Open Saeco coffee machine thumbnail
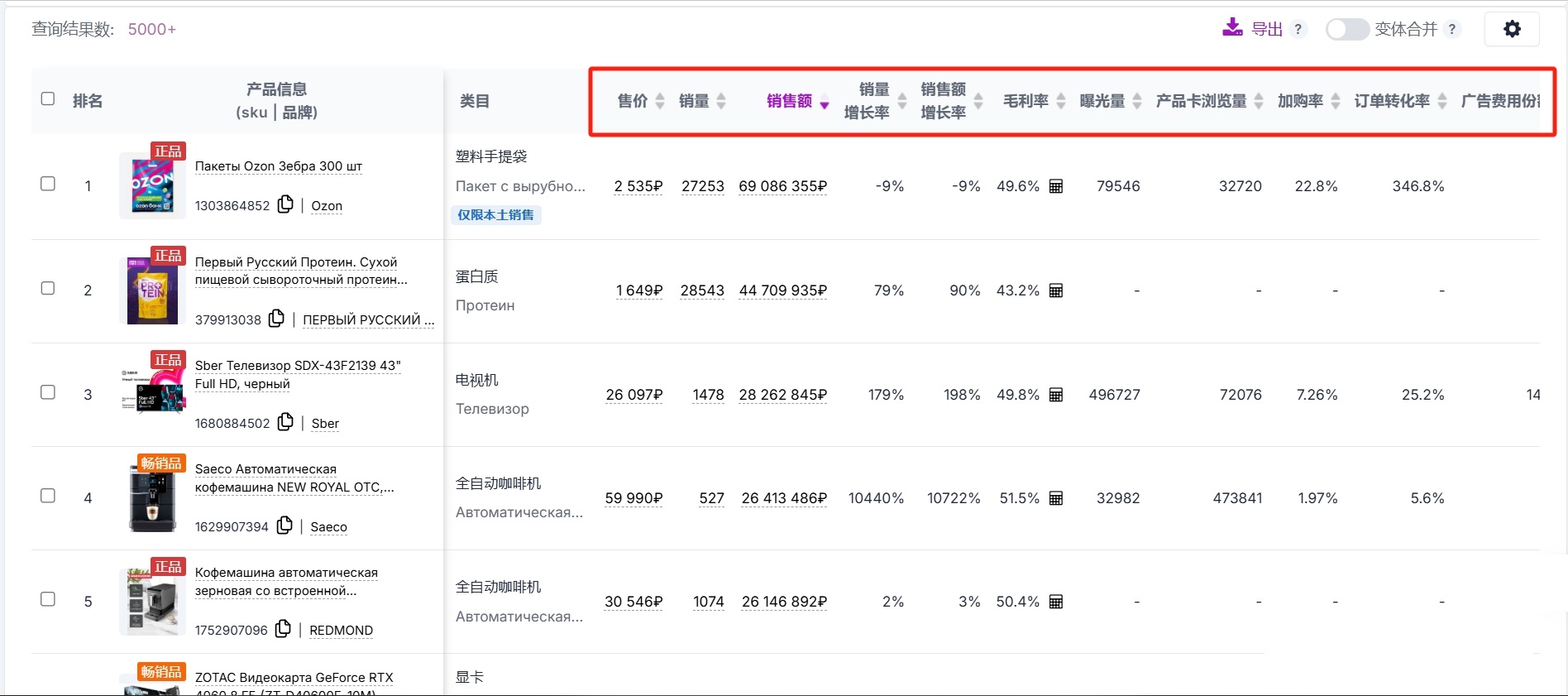The image size is (1568, 696). click(x=152, y=497)
